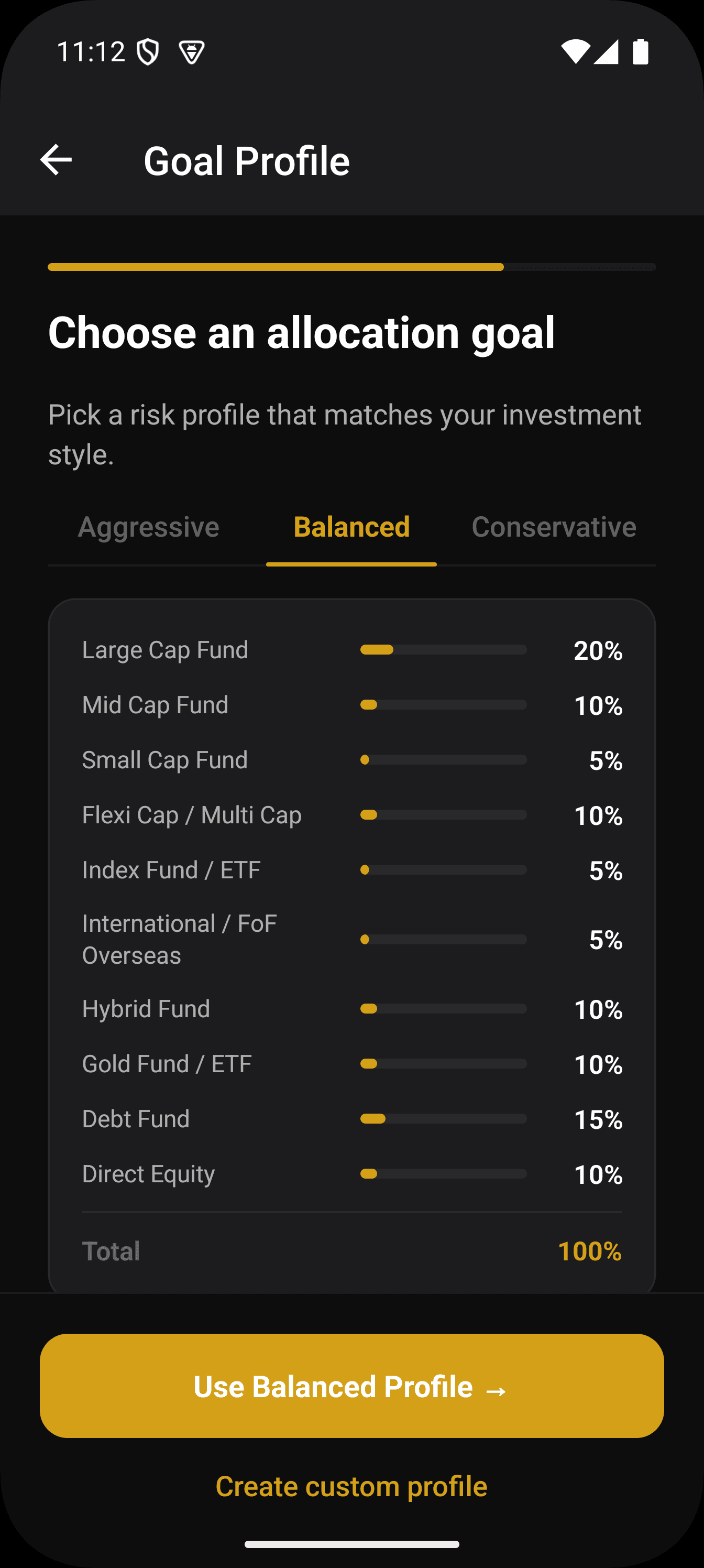
Task: Tap the Direct Equity 10% value
Action: pos(598,1174)
